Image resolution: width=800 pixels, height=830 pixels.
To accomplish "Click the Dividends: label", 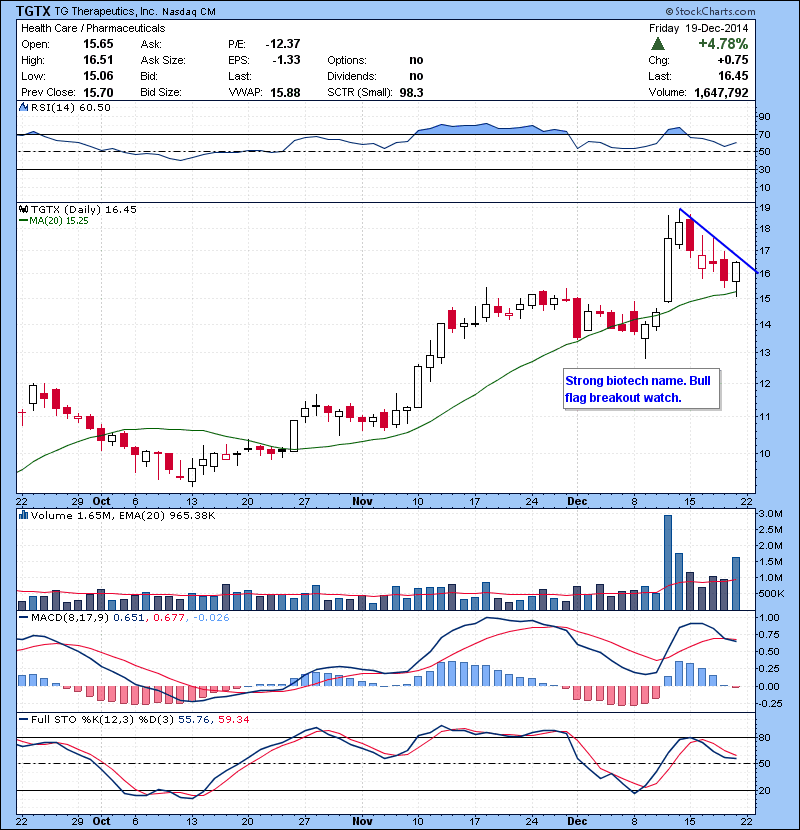I will point(352,76).
